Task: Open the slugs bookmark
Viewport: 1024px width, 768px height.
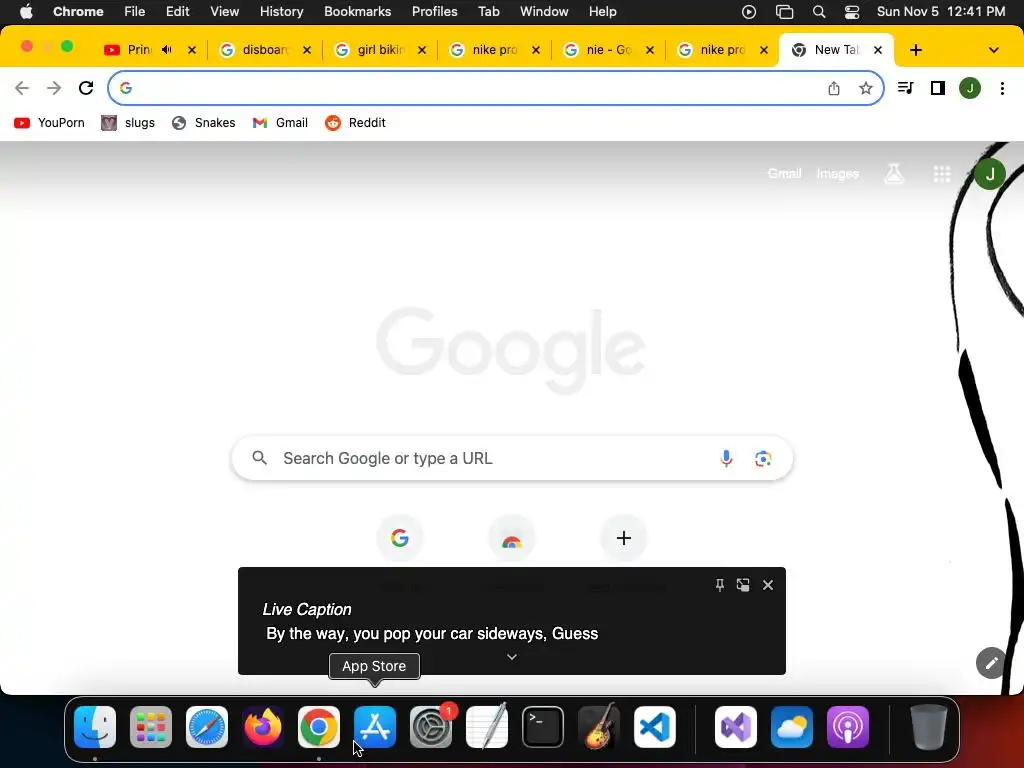Action: point(128,123)
